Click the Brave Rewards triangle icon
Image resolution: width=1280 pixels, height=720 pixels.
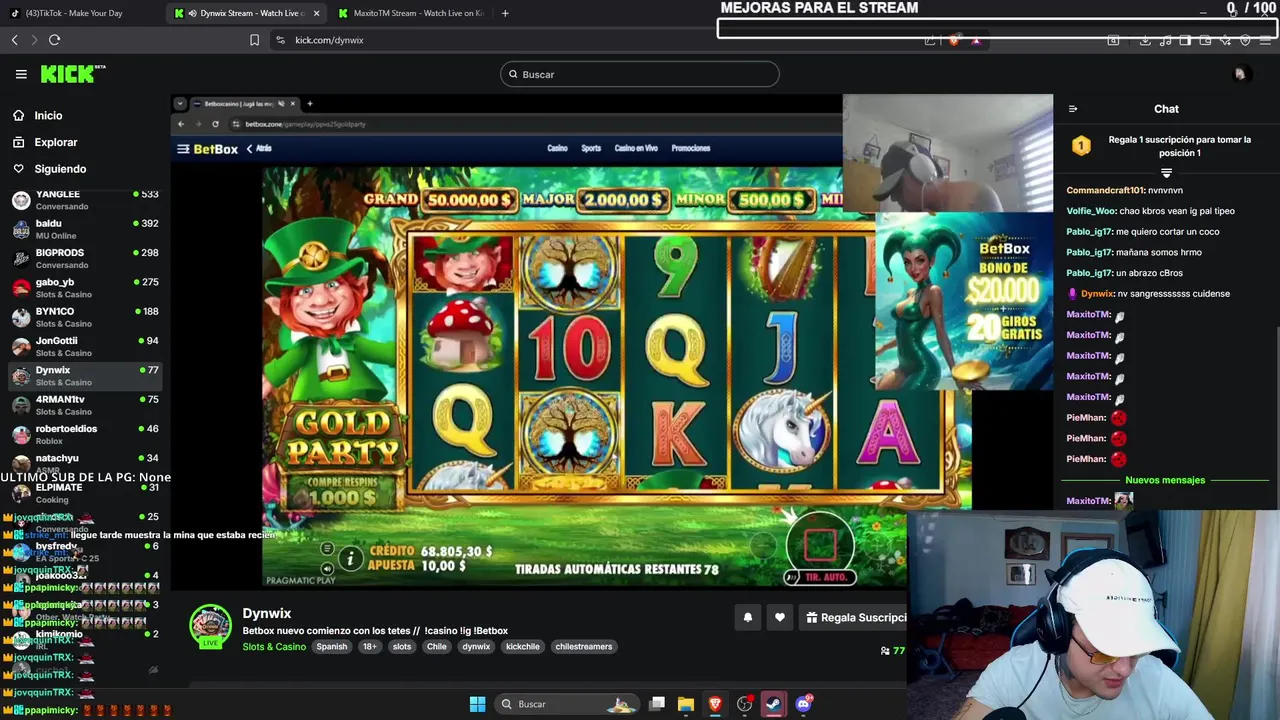tap(976, 40)
